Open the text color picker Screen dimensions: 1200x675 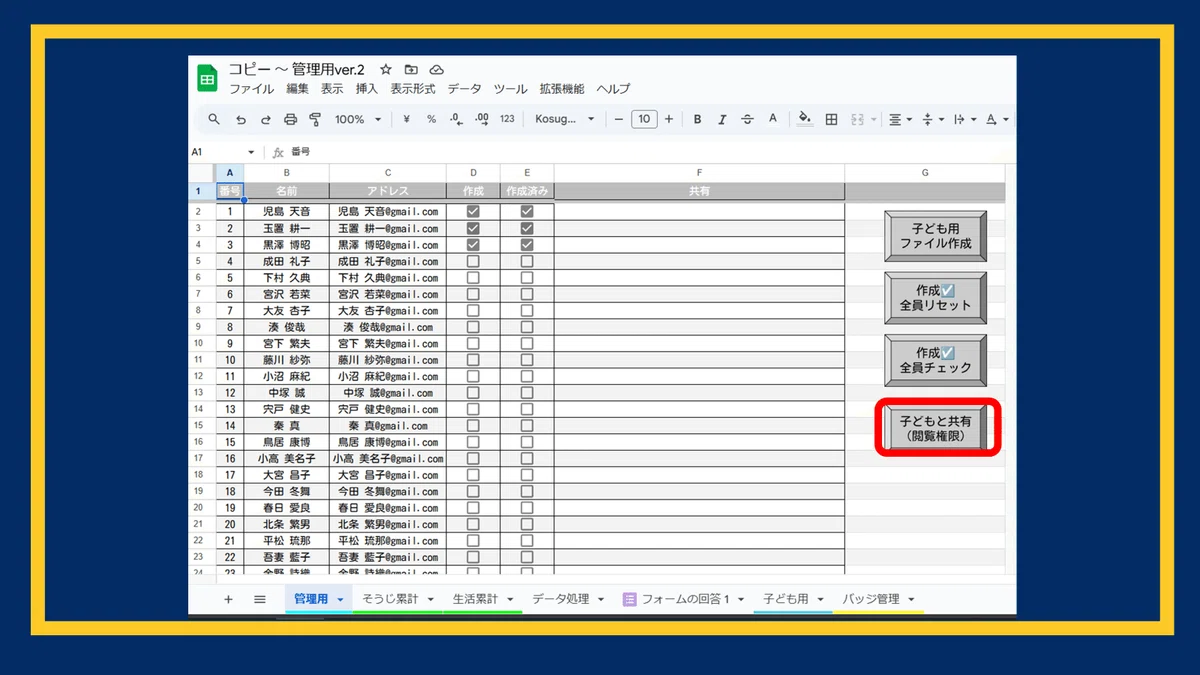click(772, 119)
